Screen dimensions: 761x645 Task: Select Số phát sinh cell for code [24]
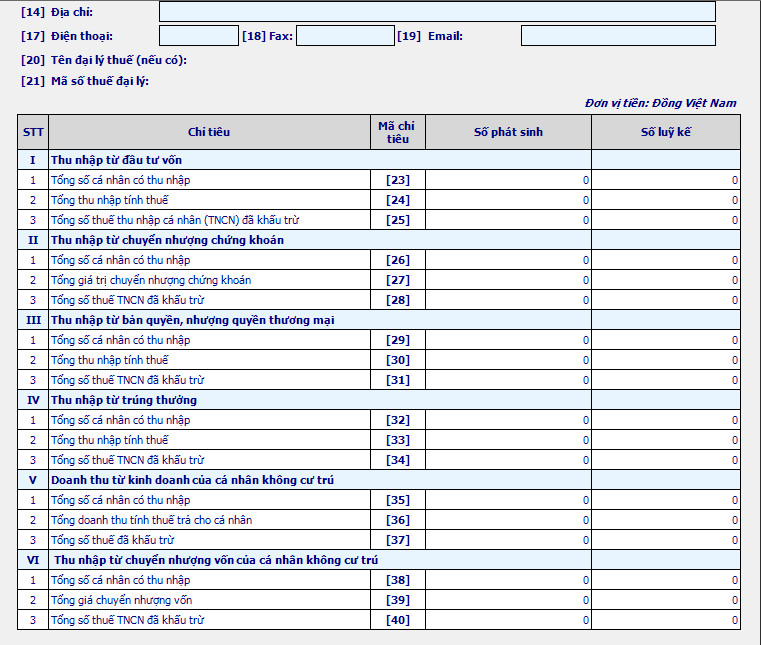click(508, 200)
